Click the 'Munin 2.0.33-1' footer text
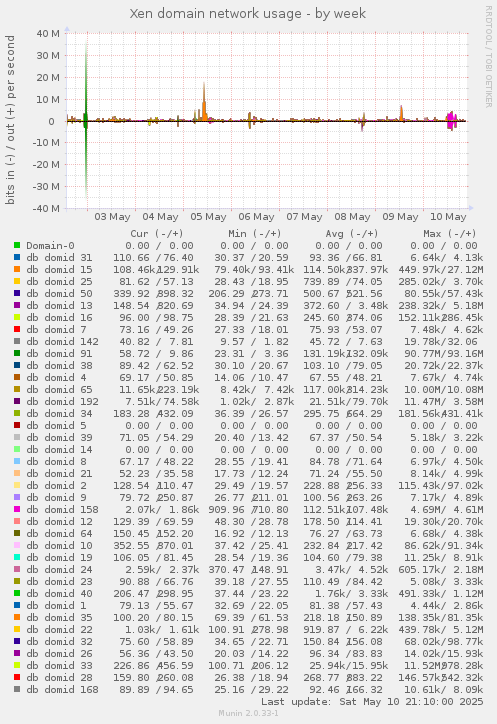Viewport: 497px width, 724px height. pyautogui.click(x=248, y=713)
